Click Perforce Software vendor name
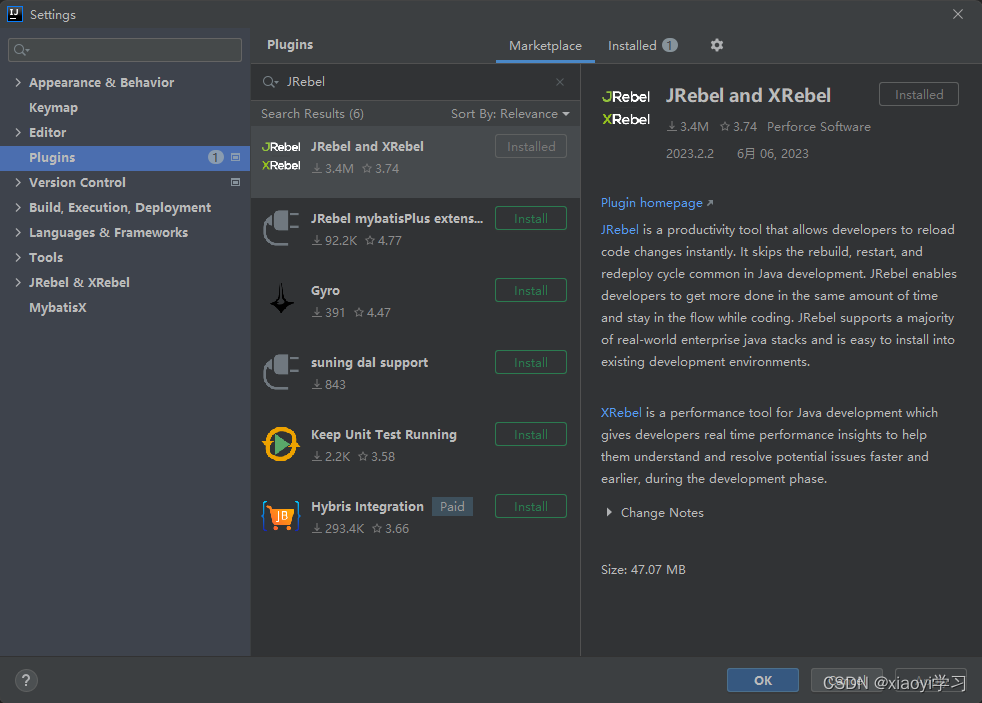Screen dimensions: 982x703 point(819,126)
